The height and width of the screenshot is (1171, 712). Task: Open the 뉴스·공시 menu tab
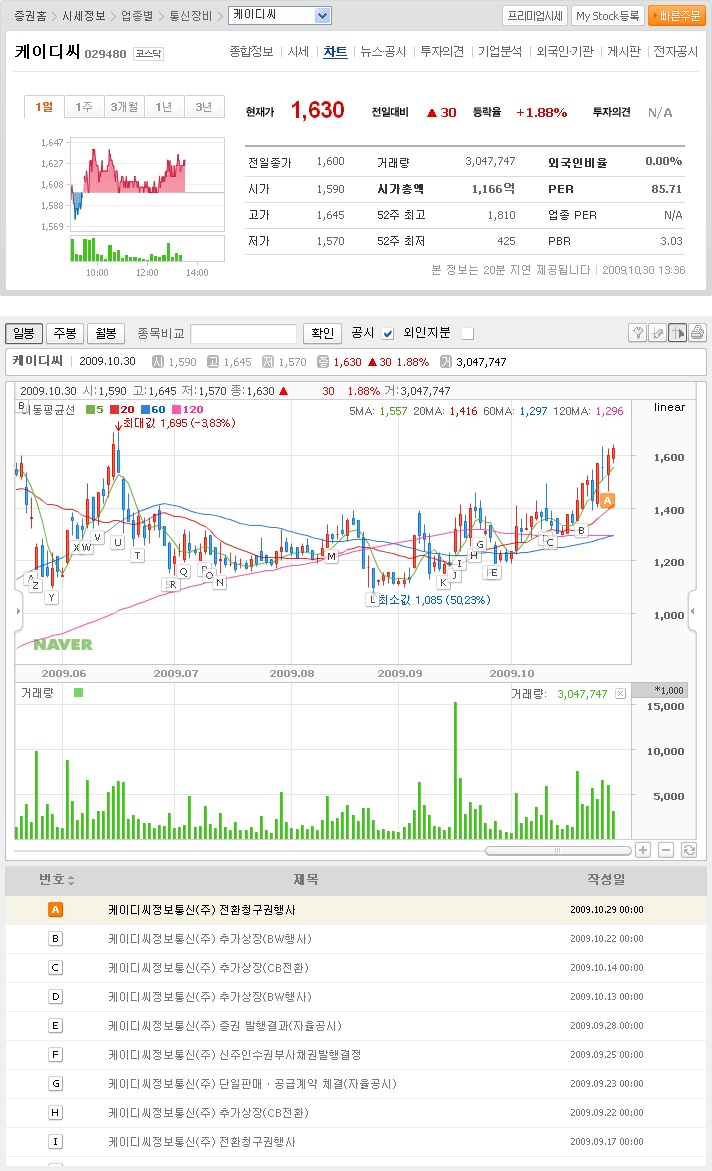pos(383,52)
